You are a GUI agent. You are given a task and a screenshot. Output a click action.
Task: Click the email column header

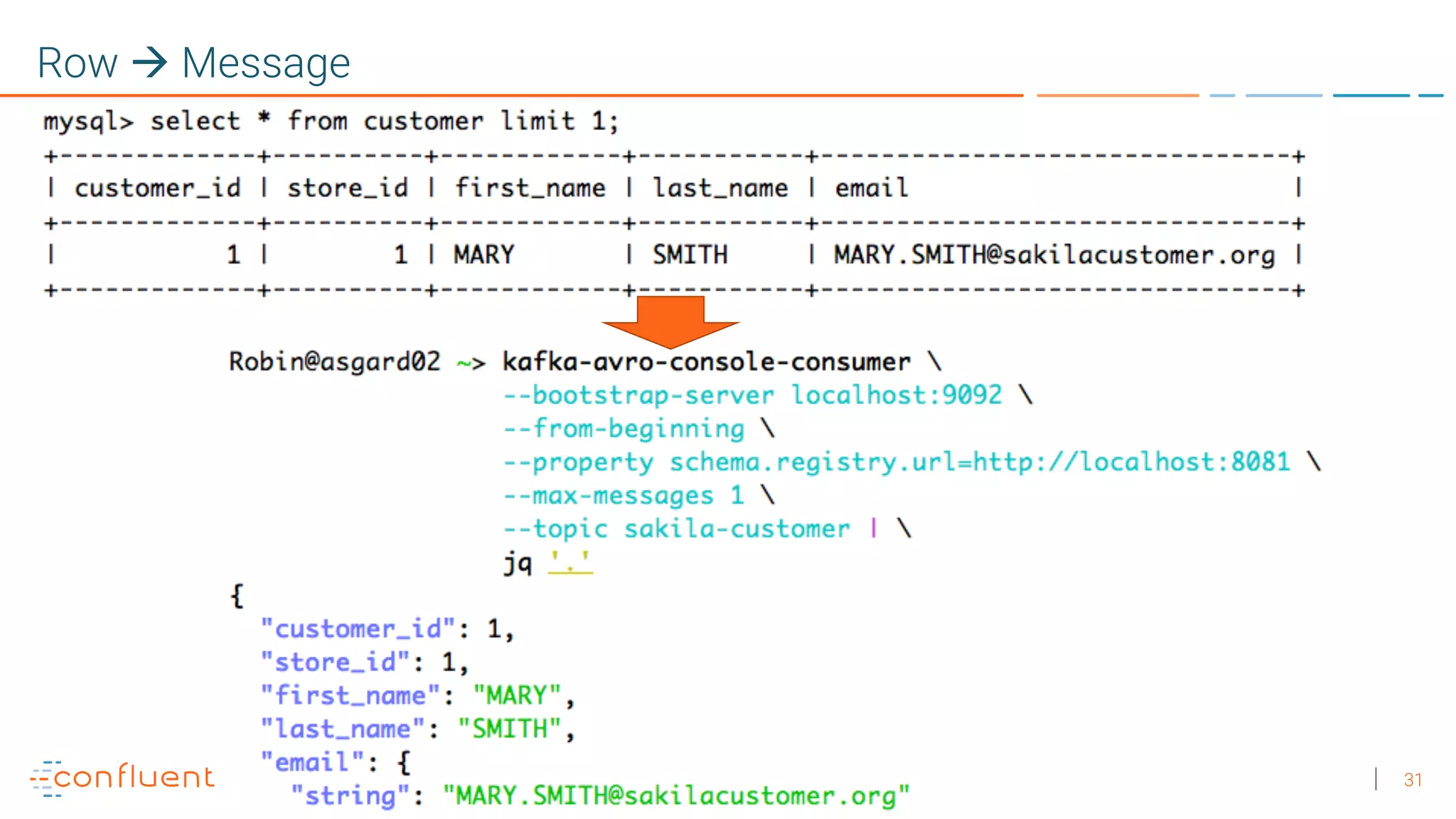point(872,188)
